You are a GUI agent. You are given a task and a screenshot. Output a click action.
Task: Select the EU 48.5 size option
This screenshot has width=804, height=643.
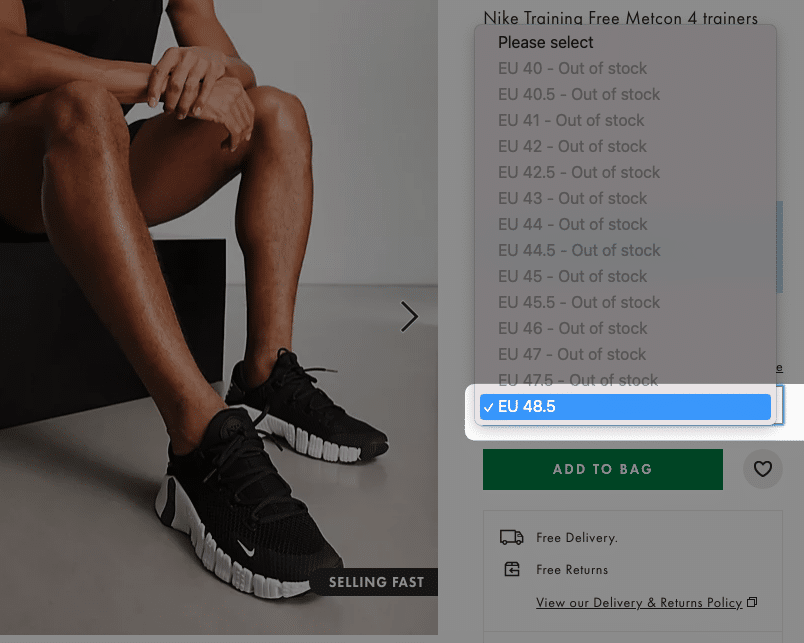(625, 407)
